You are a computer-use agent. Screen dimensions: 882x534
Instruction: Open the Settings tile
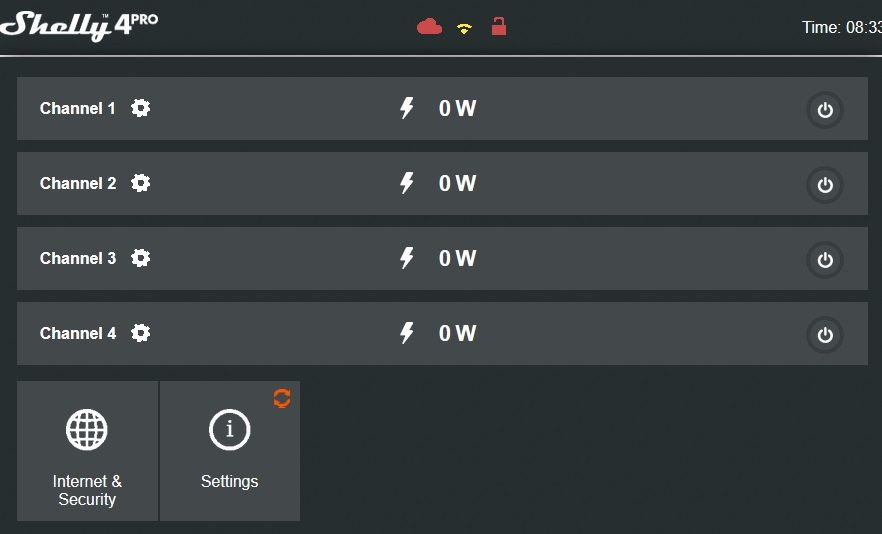coord(230,451)
